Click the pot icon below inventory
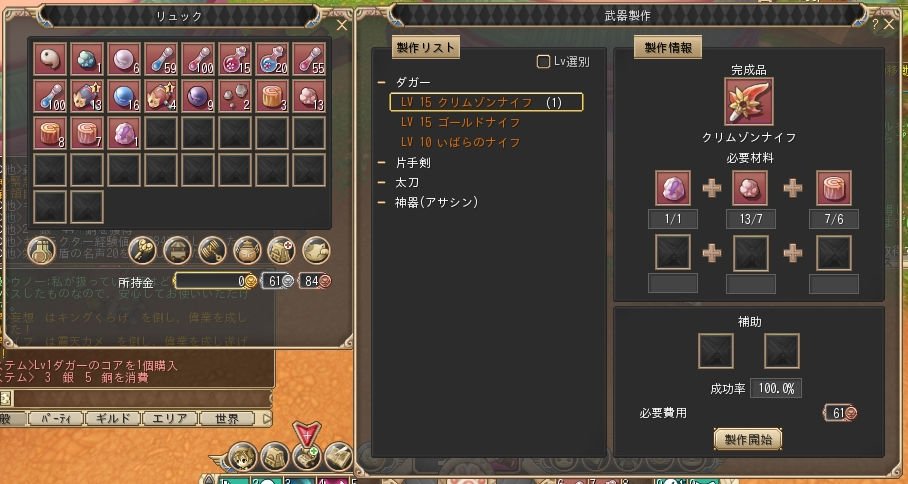The width and height of the screenshot is (908, 484). tap(247, 251)
